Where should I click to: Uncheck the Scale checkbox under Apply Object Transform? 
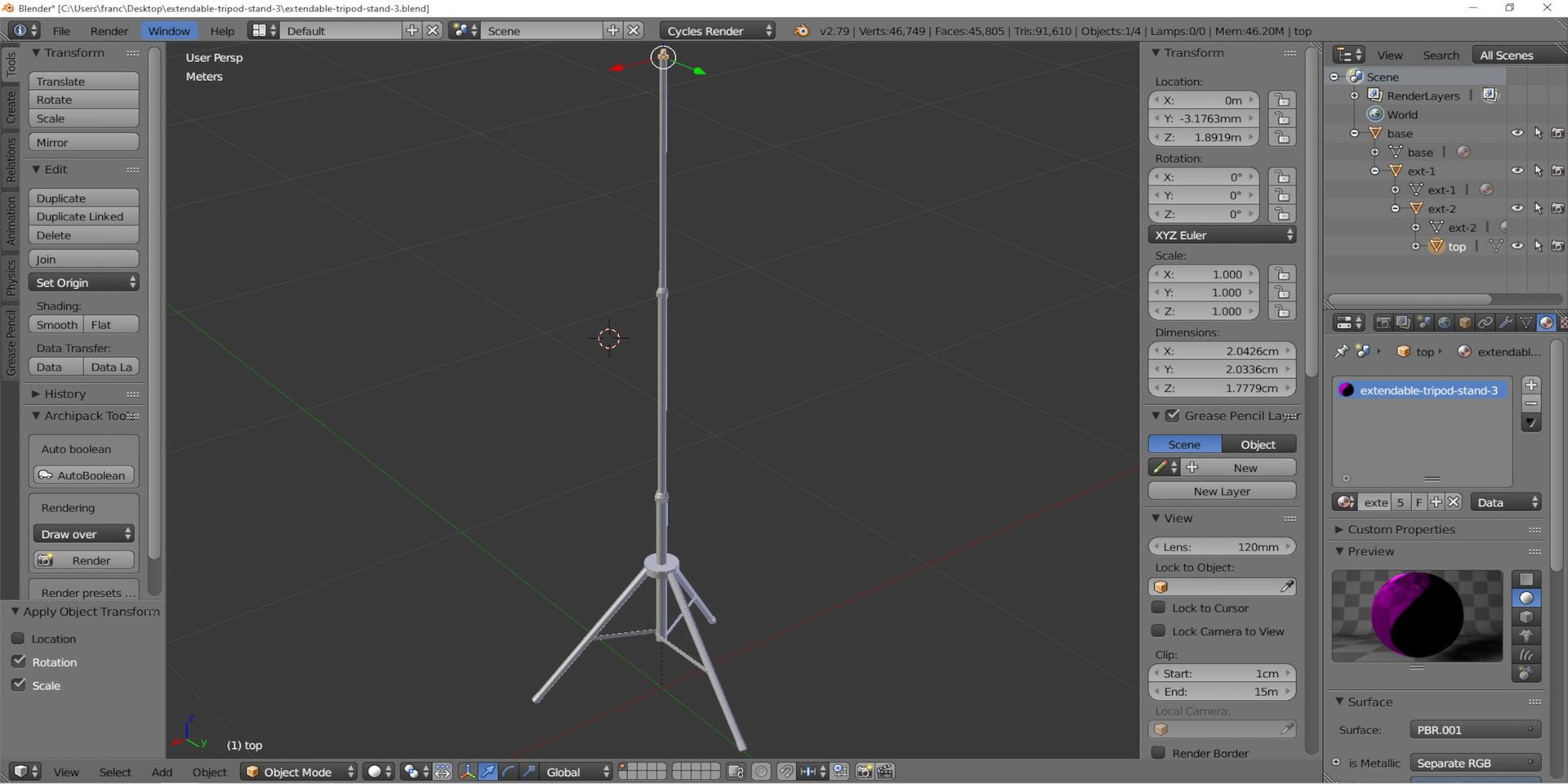tap(18, 684)
